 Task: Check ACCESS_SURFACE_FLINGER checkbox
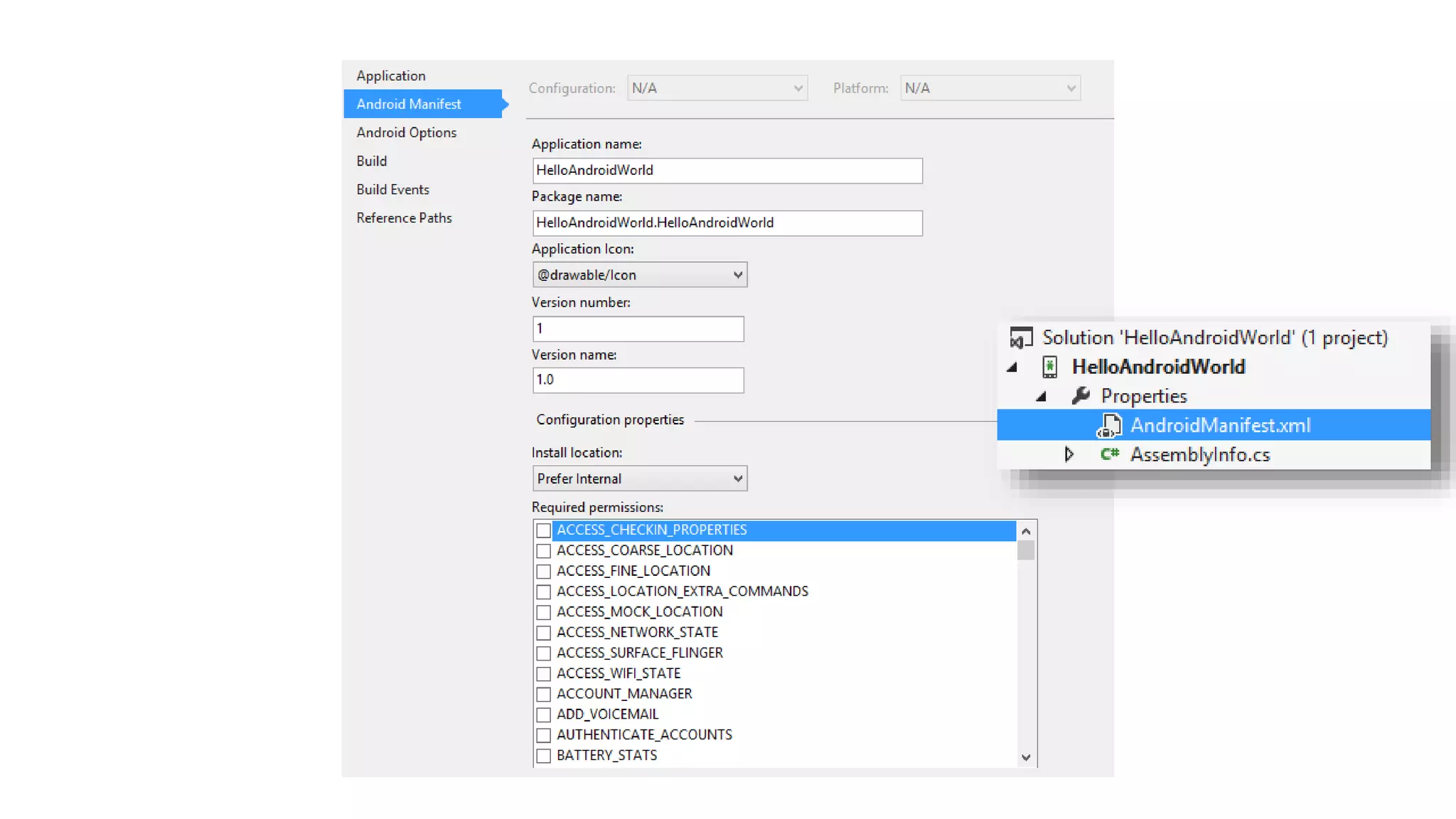pyautogui.click(x=543, y=653)
